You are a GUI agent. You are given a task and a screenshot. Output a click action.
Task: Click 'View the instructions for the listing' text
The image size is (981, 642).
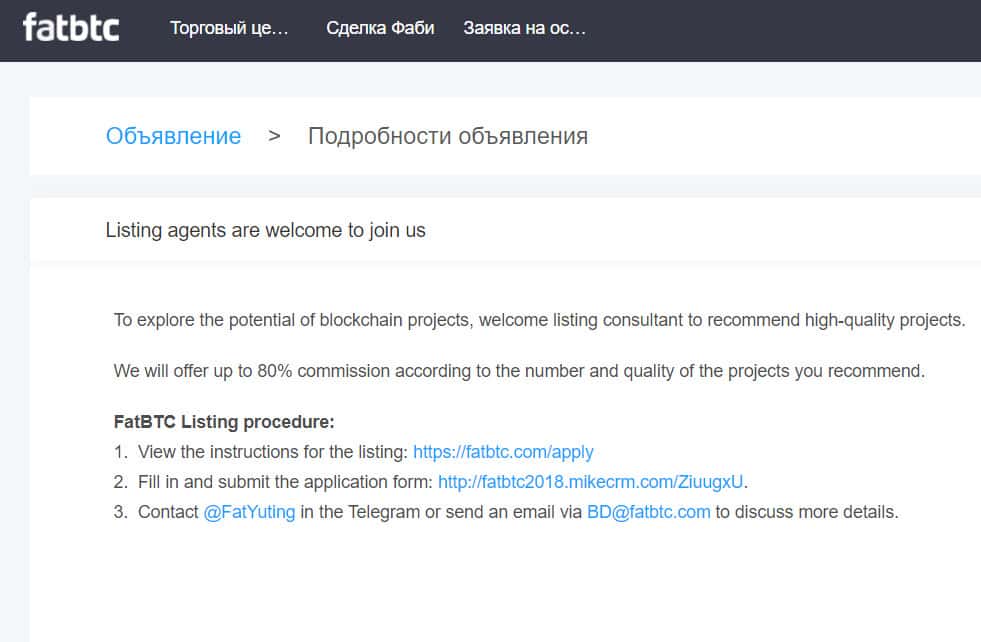(x=273, y=452)
